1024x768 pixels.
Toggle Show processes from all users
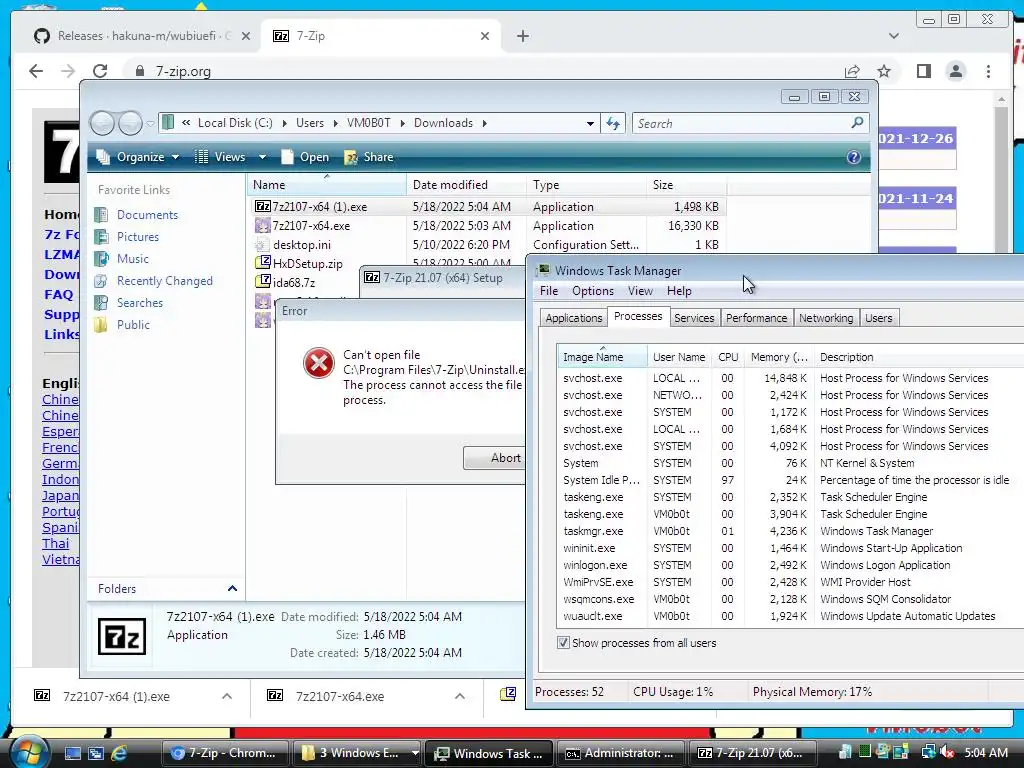coord(563,643)
